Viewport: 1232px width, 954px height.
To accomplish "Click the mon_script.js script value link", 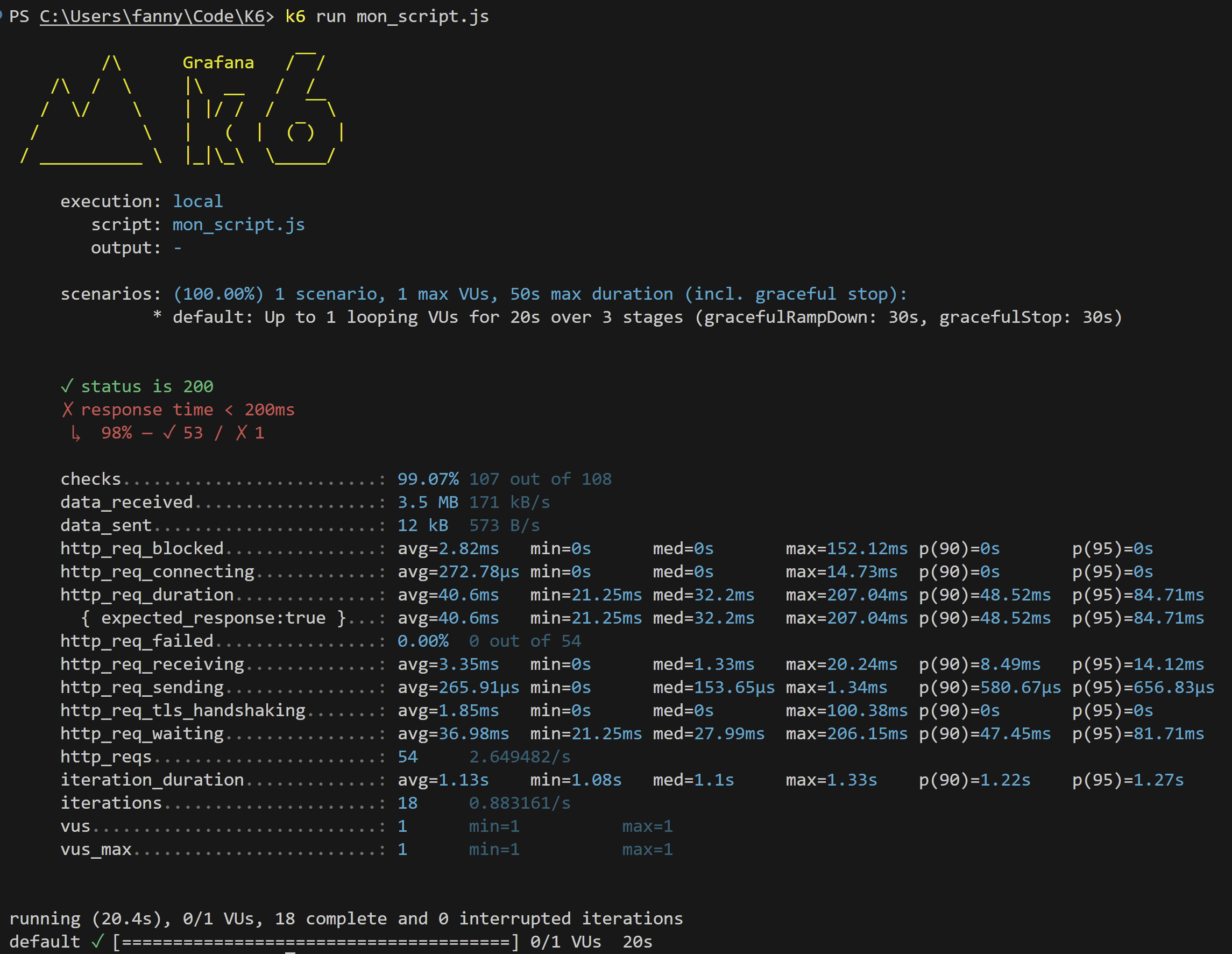I will [238, 224].
